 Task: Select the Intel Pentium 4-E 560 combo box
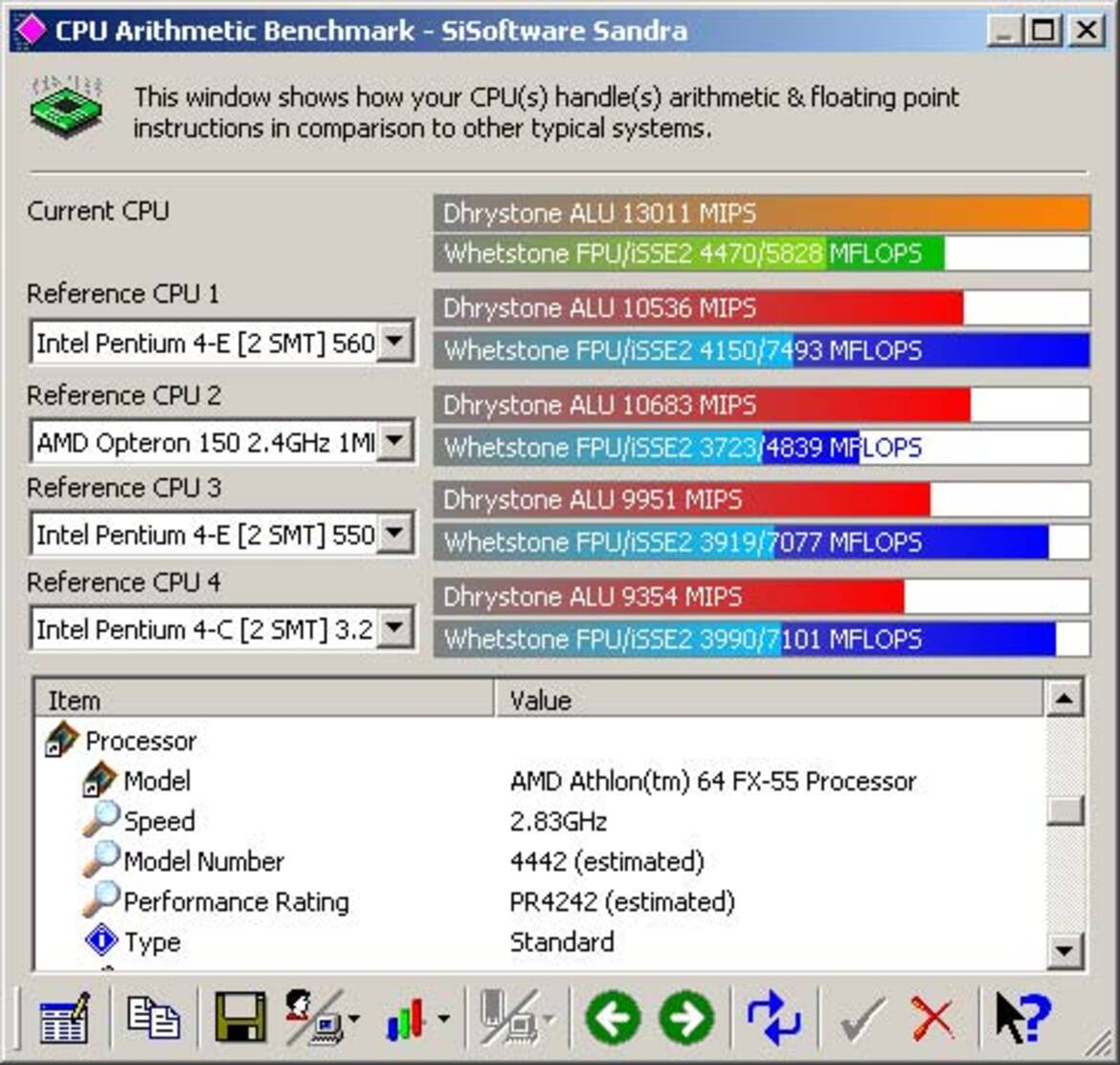click(x=222, y=343)
